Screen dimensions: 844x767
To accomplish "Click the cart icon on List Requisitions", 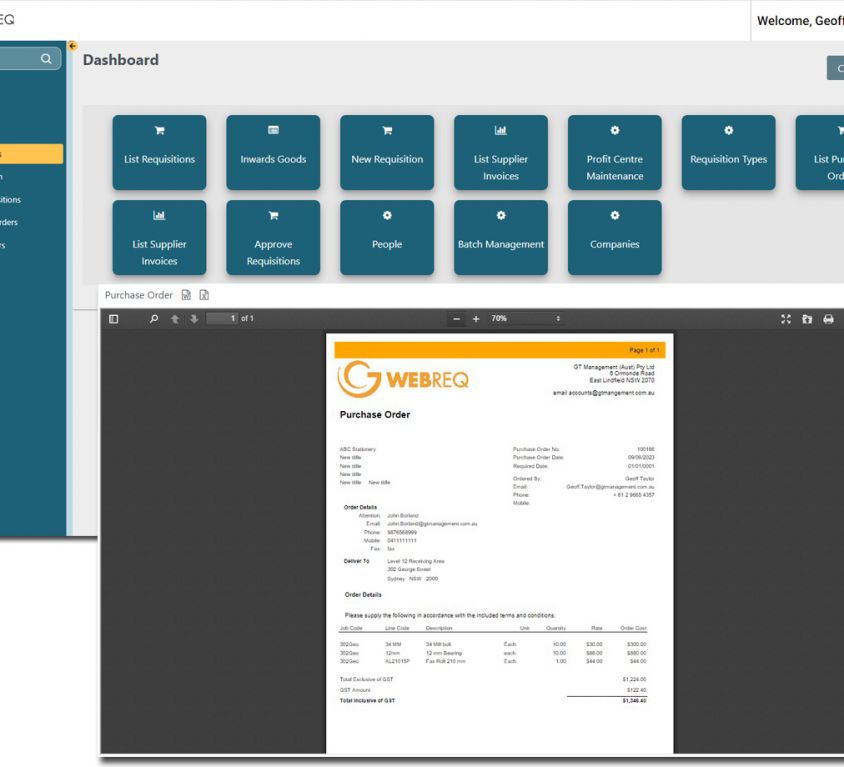I will point(159,130).
